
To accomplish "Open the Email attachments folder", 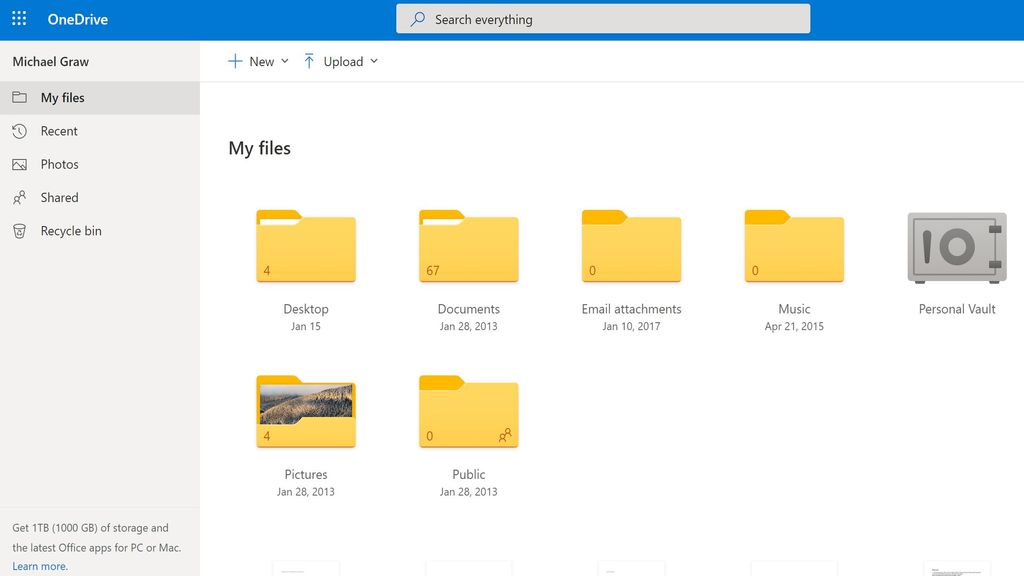I will (x=631, y=245).
